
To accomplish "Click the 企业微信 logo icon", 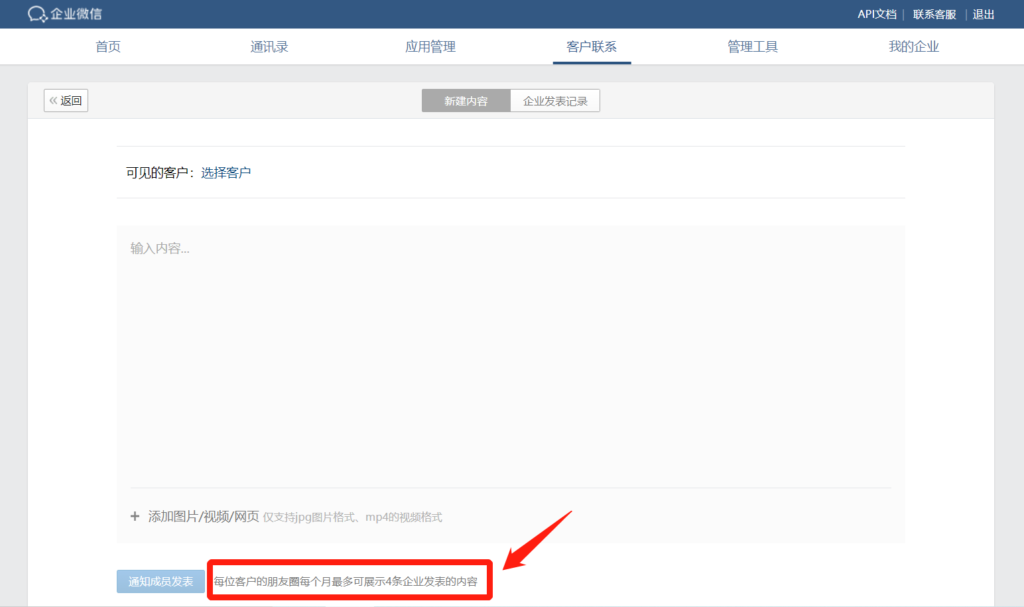I will tap(37, 14).
